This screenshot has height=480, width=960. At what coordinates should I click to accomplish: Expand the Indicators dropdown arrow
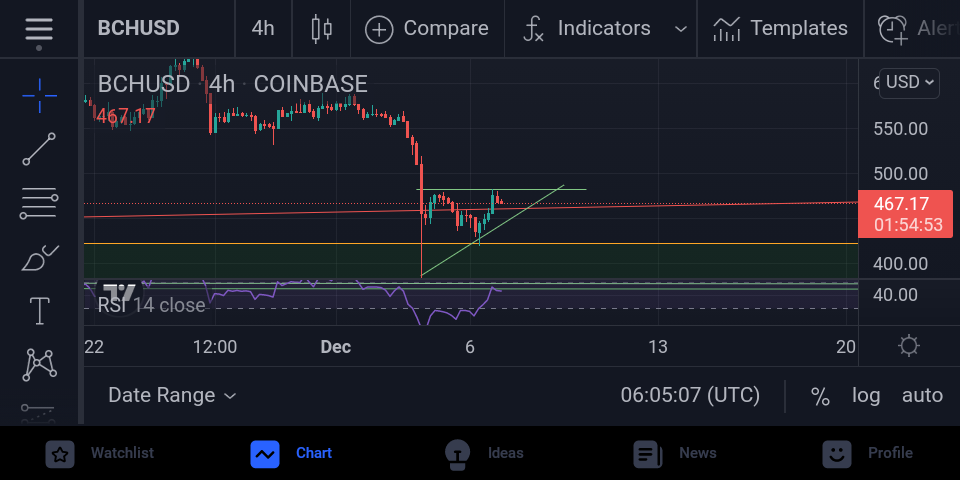[x=680, y=29]
